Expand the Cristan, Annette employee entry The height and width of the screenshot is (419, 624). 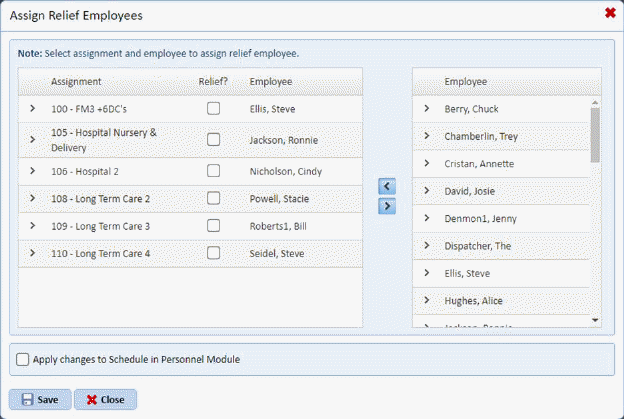pyautogui.click(x=426, y=164)
